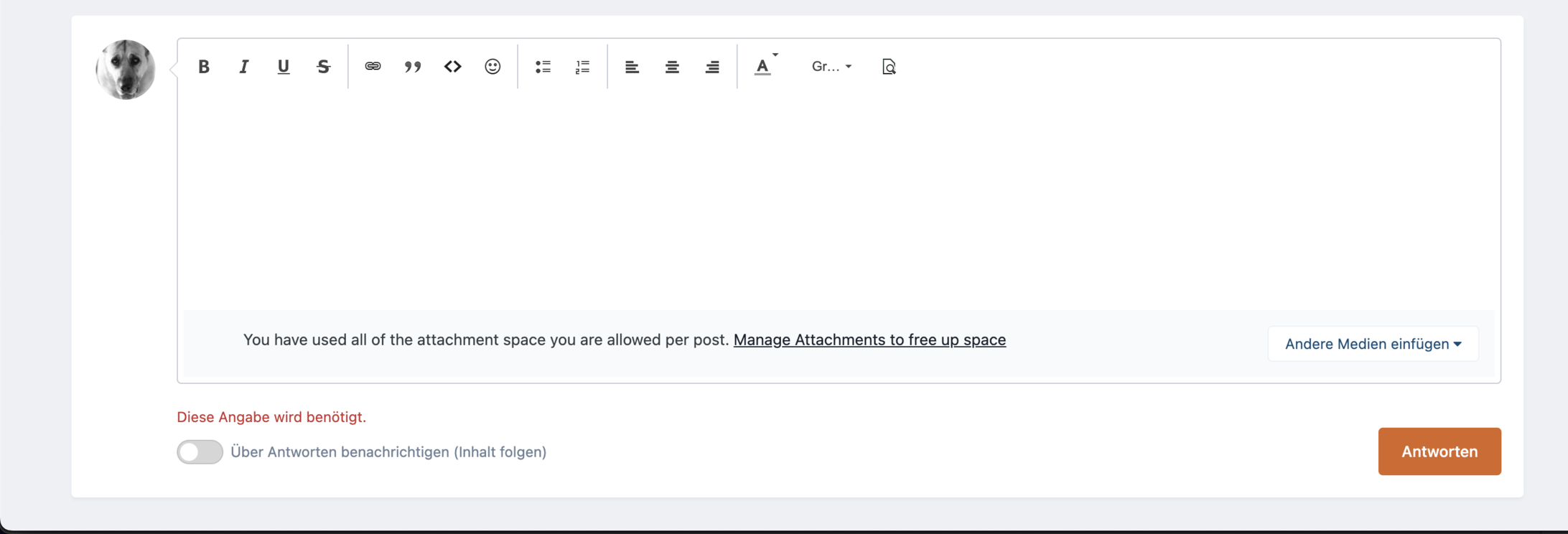Insert a hyperlink via the link icon

(373, 67)
